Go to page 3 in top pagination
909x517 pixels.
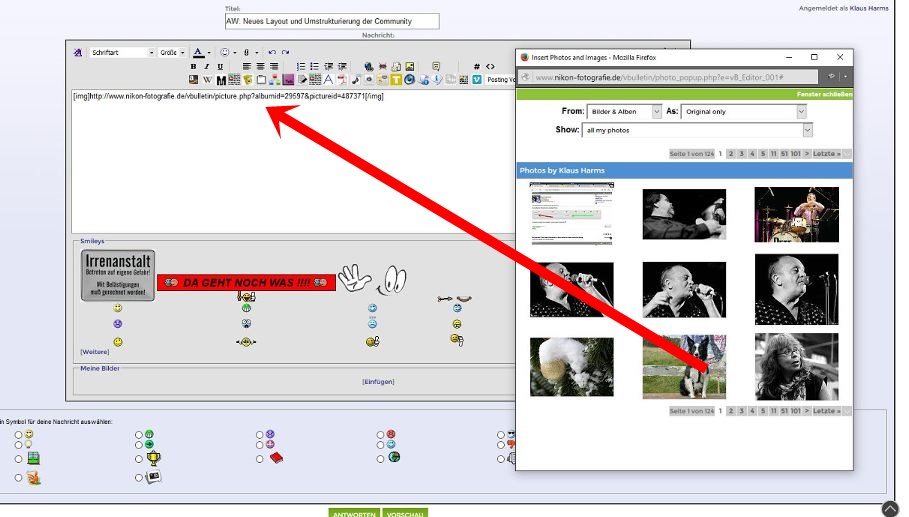coord(741,154)
